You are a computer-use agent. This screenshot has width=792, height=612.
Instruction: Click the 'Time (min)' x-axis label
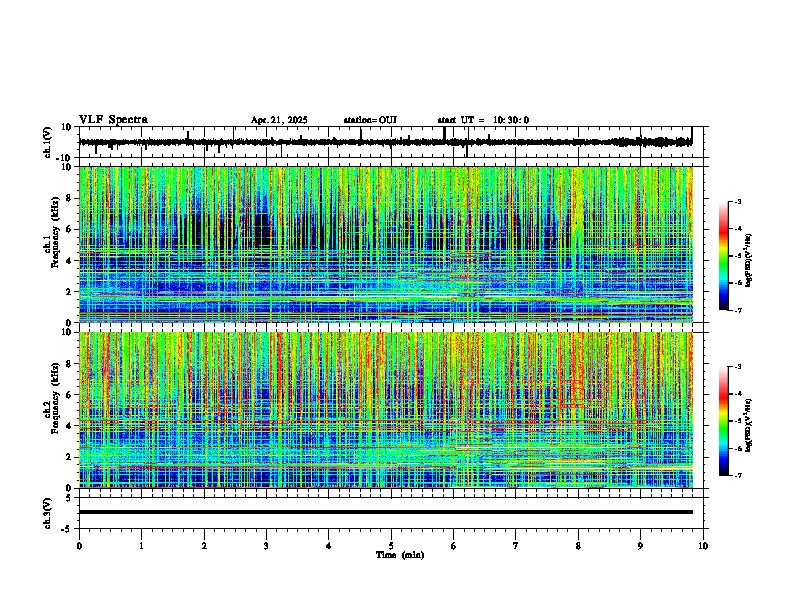click(x=400, y=555)
